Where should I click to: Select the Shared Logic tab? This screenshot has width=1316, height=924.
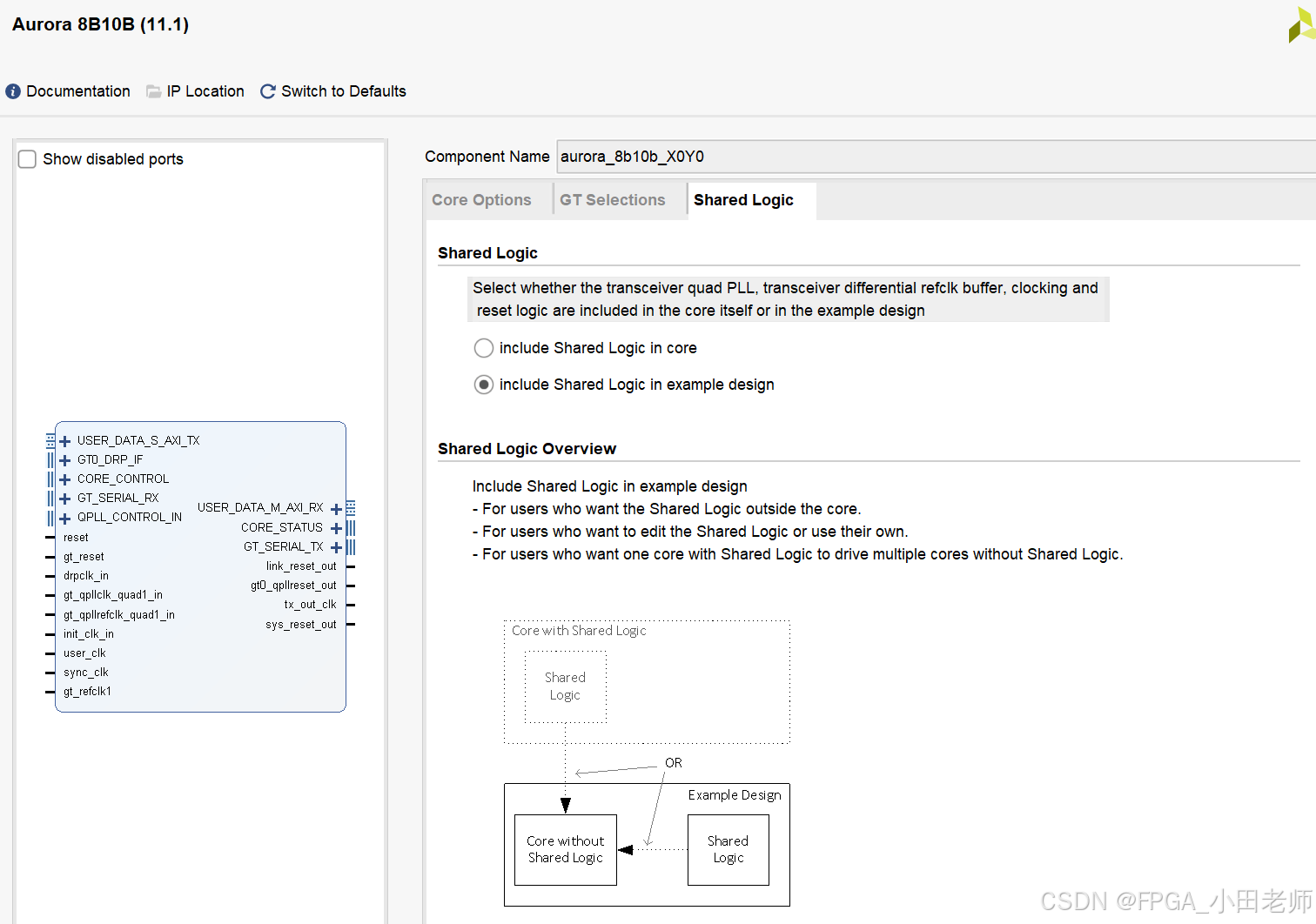(743, 200)
